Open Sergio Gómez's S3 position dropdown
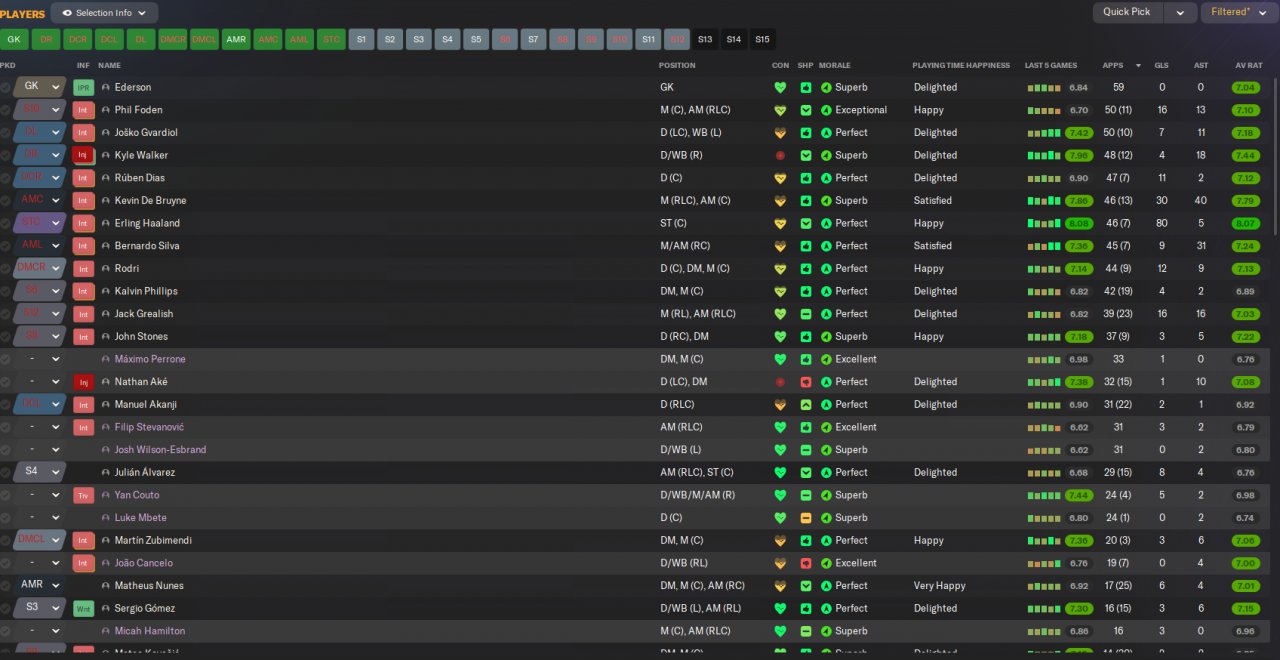 pyautogui.click(x=40, y=608)
